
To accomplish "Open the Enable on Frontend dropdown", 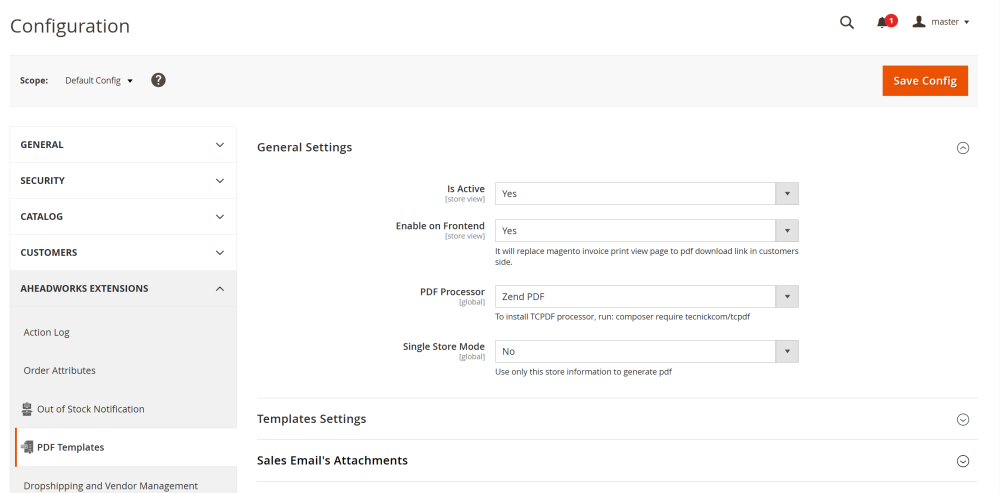I will coord(647,230).
